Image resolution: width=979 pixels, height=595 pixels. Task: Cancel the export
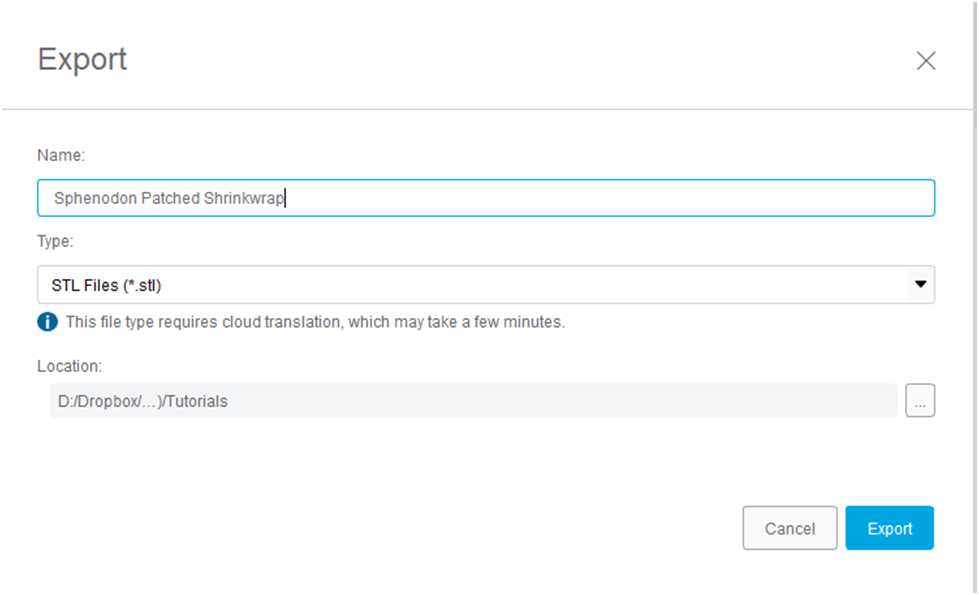click(790, 528)
